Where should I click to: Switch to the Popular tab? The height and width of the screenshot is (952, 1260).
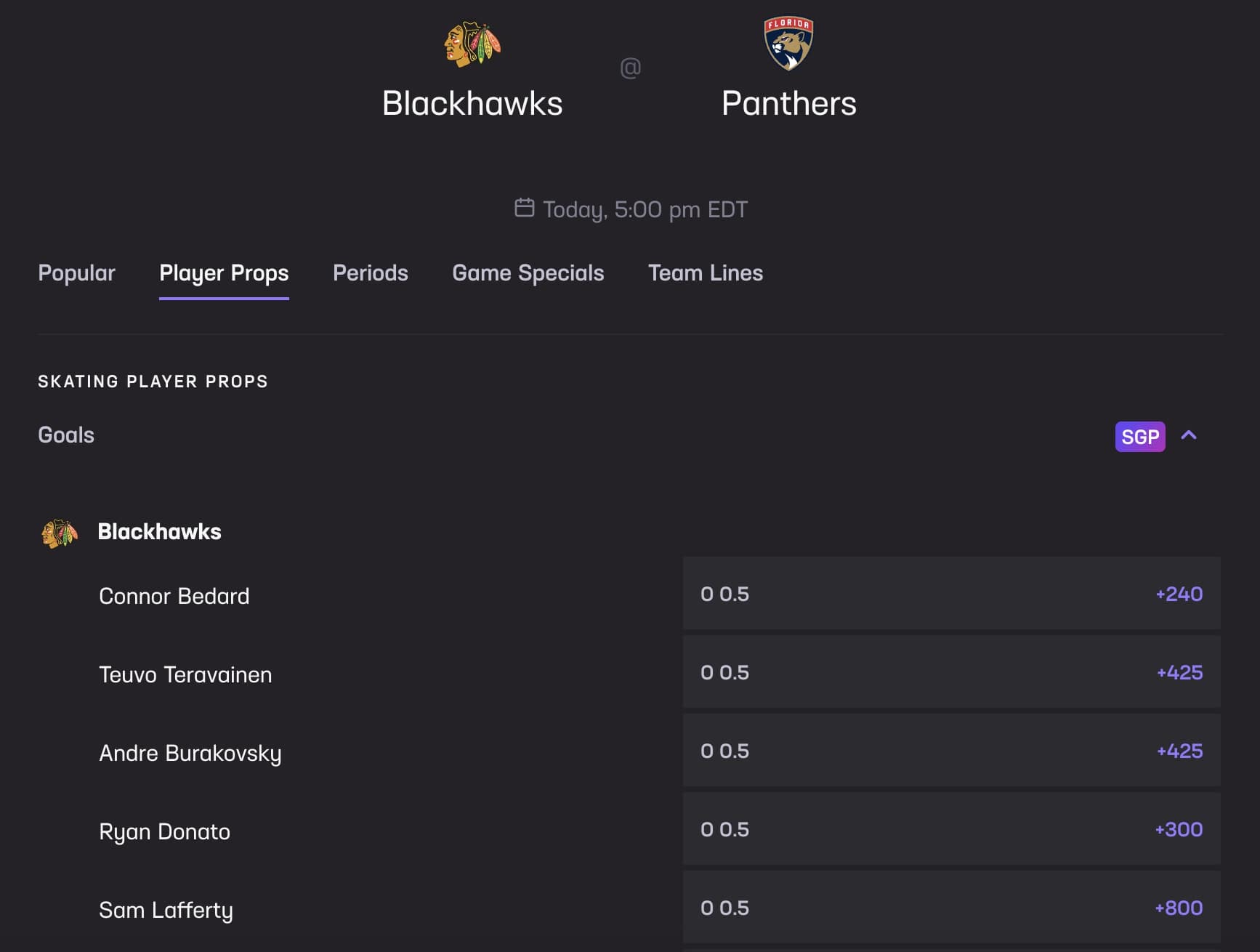tap(76, 273)
